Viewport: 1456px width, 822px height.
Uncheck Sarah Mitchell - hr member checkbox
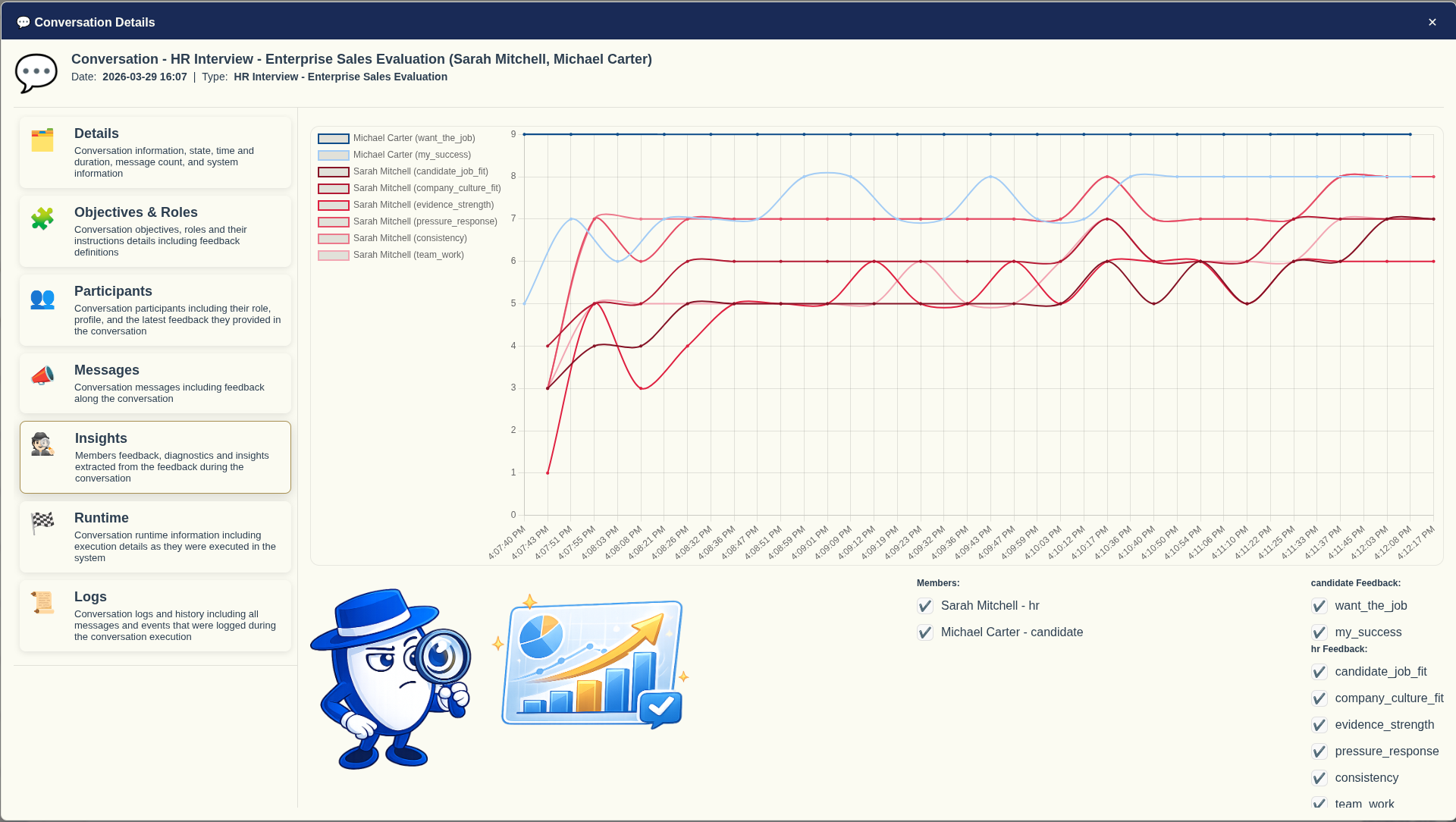(x=925, y=606)
